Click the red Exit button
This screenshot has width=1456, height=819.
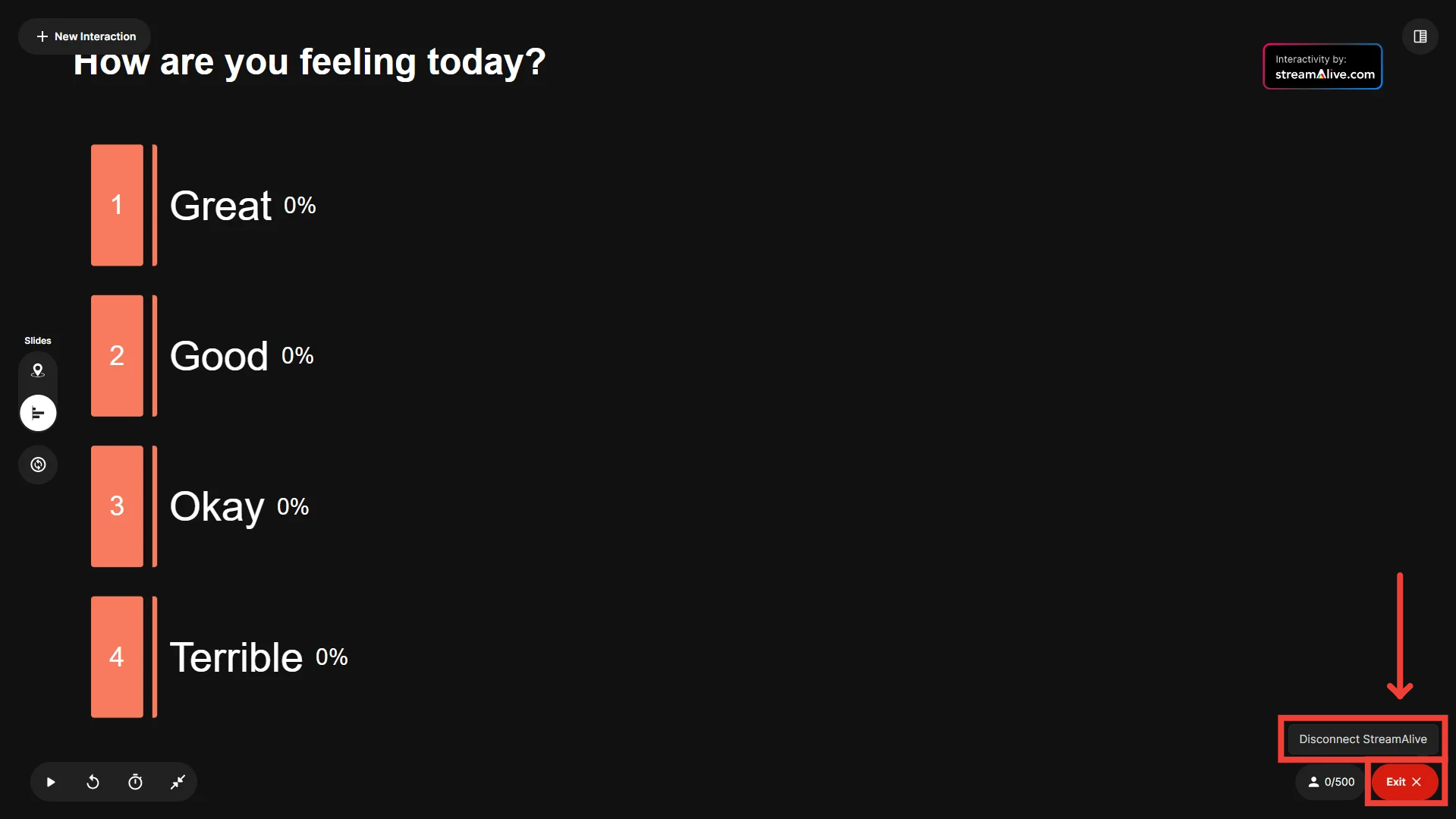pos(1404,782)
